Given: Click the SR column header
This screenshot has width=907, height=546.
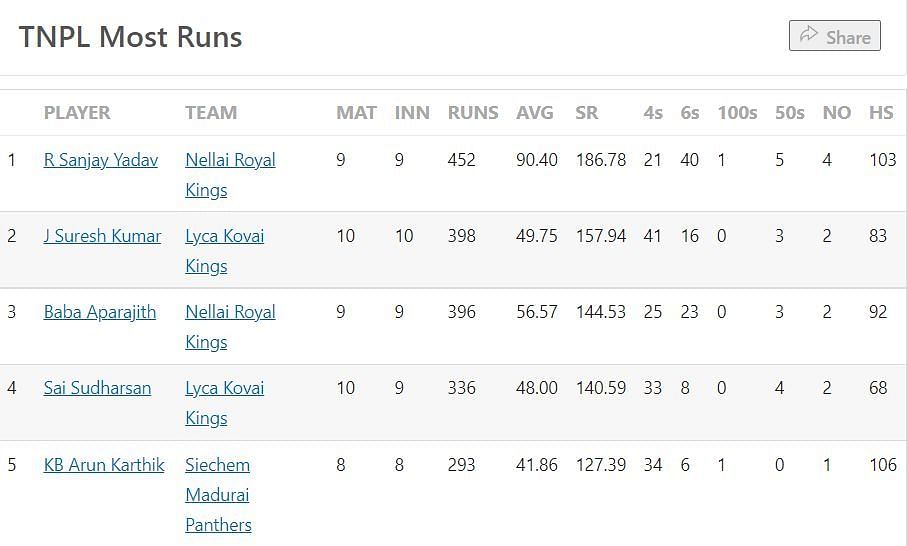Looking at the screenshot, I should 587,113.
